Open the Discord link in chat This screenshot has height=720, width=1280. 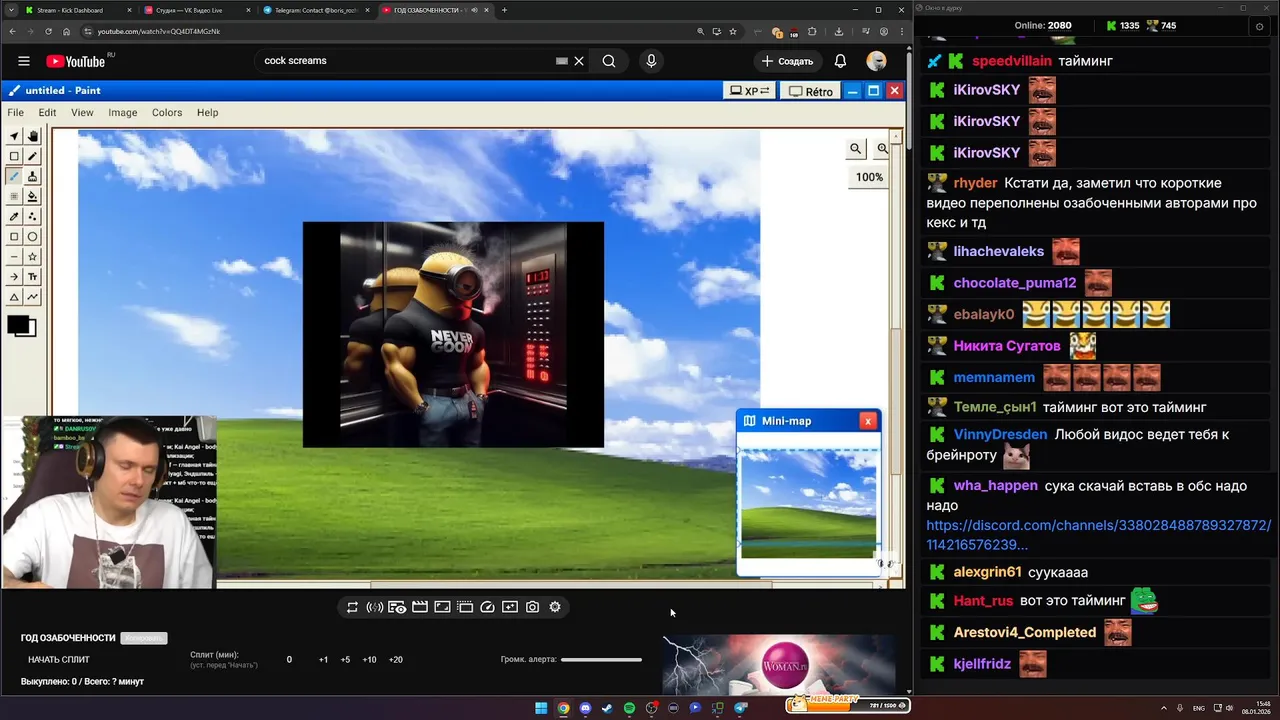pos(1098,535)
